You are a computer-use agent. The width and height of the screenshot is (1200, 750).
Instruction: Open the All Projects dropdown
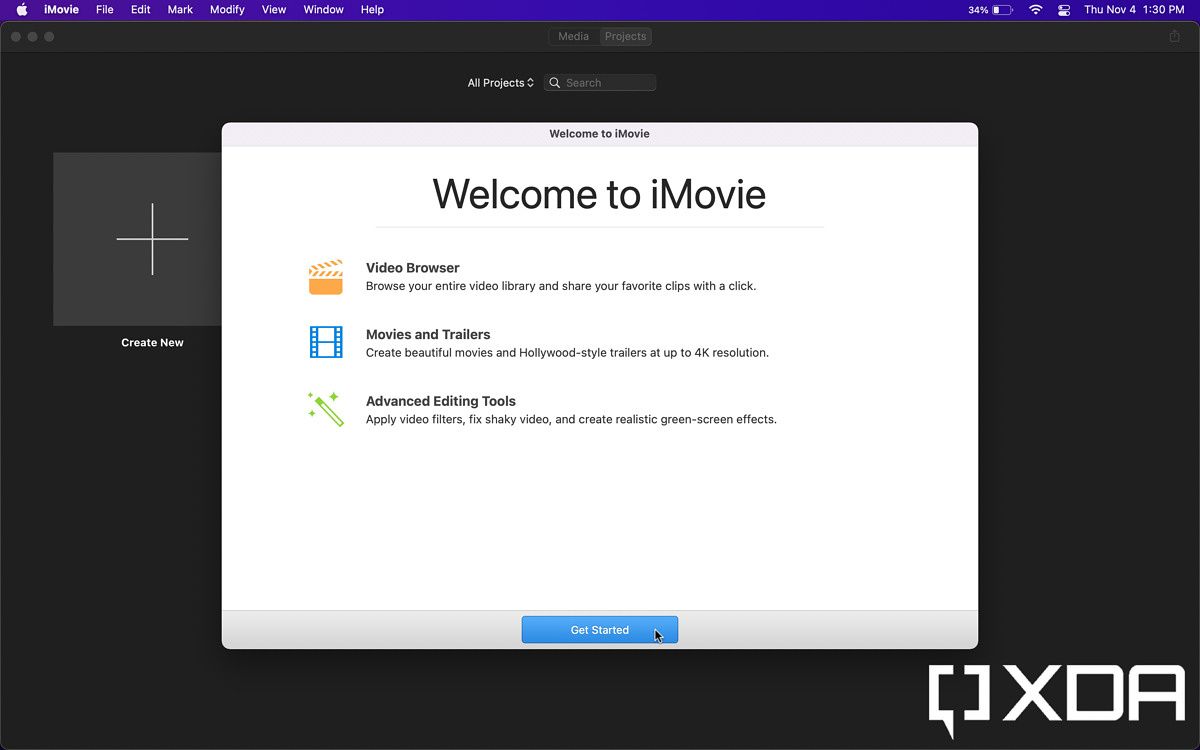500,82
